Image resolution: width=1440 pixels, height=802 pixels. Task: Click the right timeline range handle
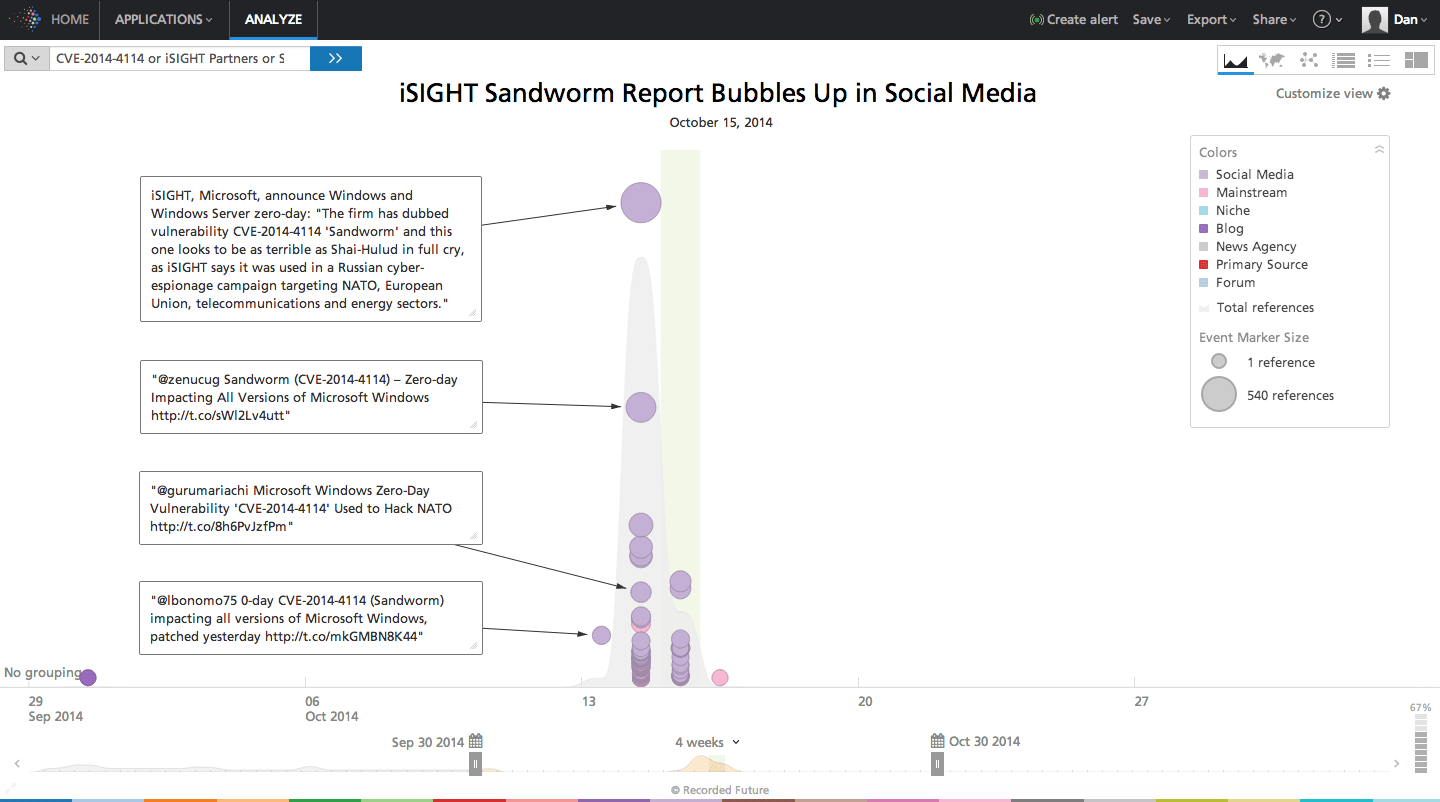coord(938,764)
